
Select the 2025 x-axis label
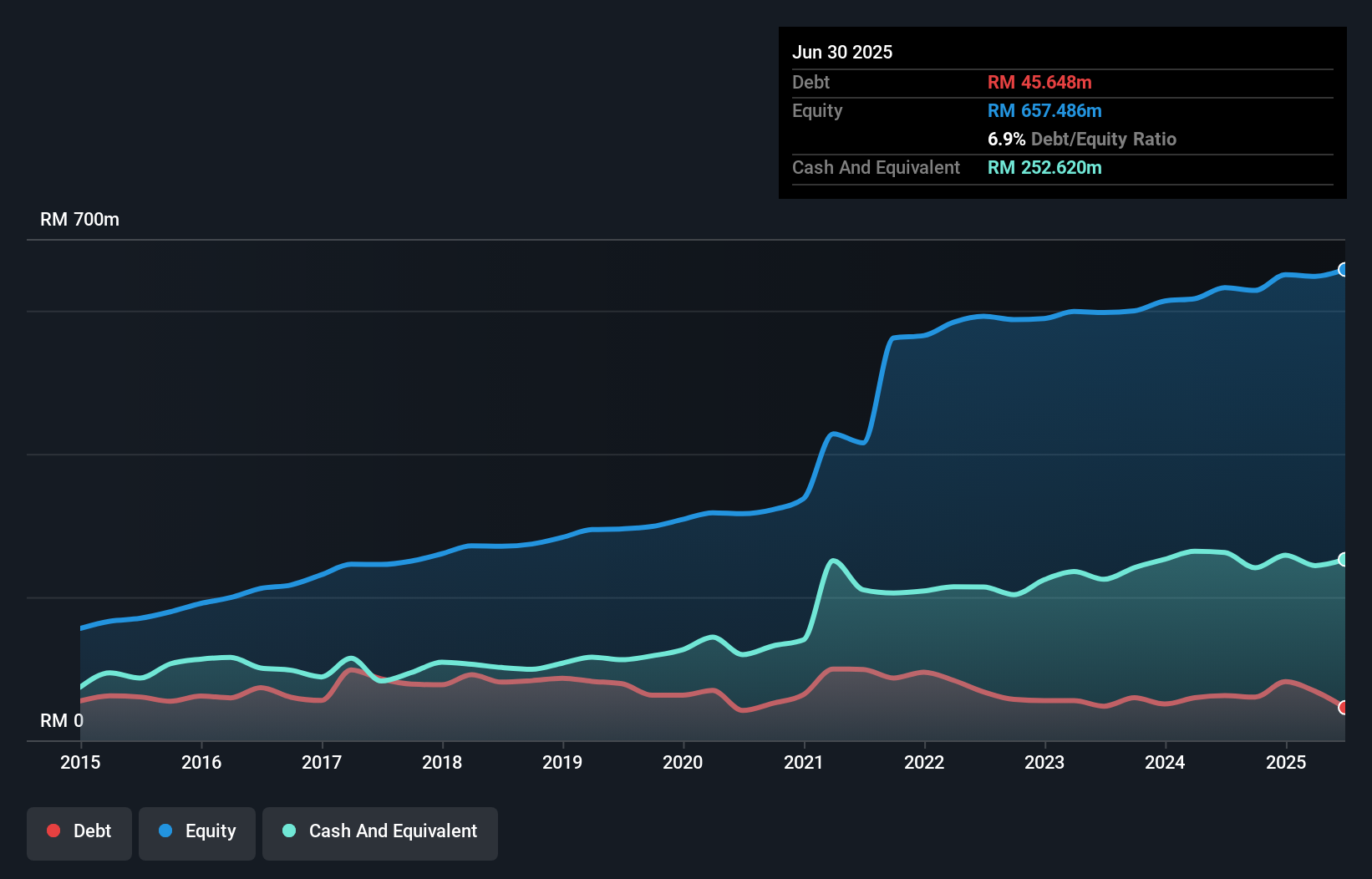point(1286,762)
